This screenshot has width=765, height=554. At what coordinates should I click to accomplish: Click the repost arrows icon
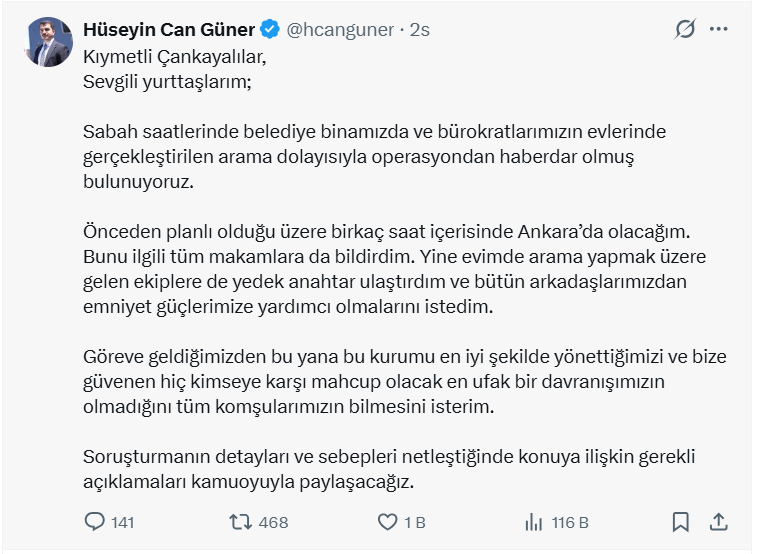(x=241, y=522)
